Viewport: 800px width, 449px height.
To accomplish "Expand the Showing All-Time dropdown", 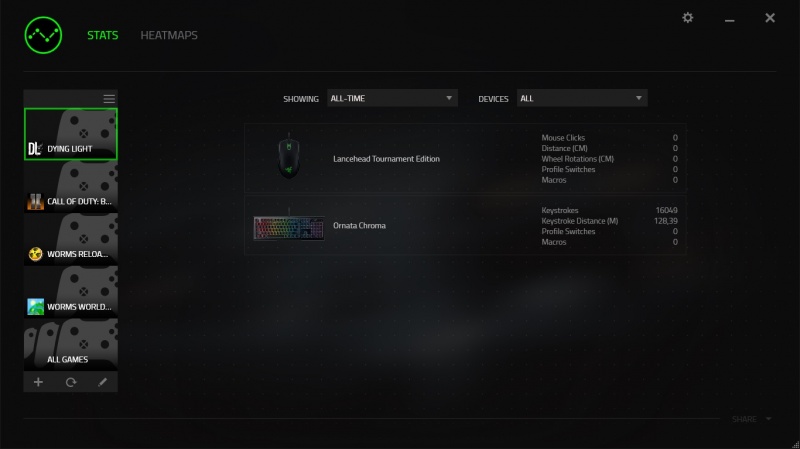I will (x=392, y=98).
